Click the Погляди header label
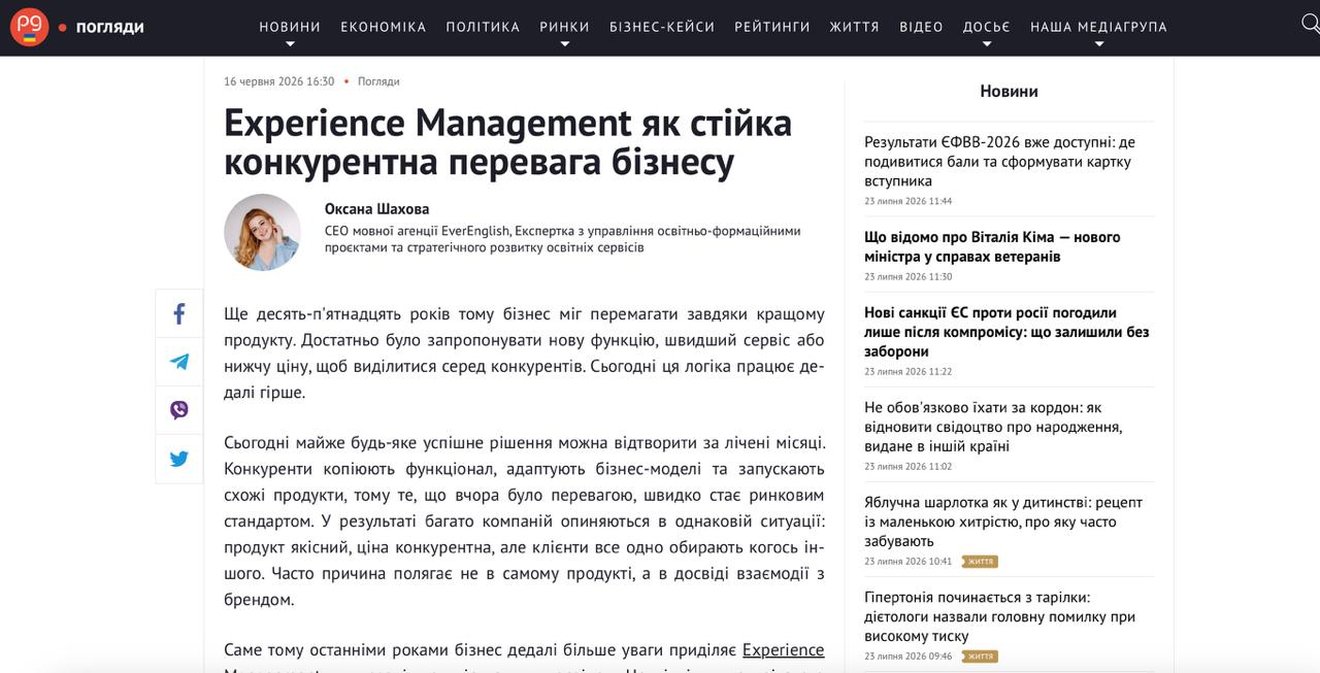The width and height of the screenshot is (1320, 673). pos(109,27)
